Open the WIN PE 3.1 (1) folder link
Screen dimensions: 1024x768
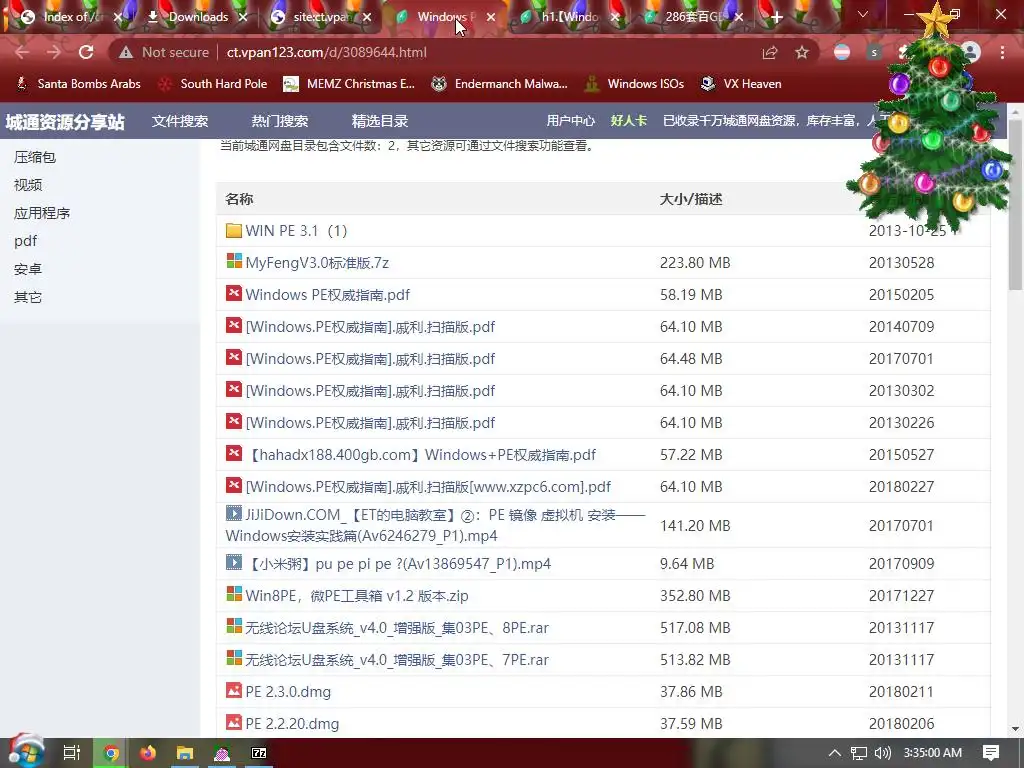pos(296,231)
